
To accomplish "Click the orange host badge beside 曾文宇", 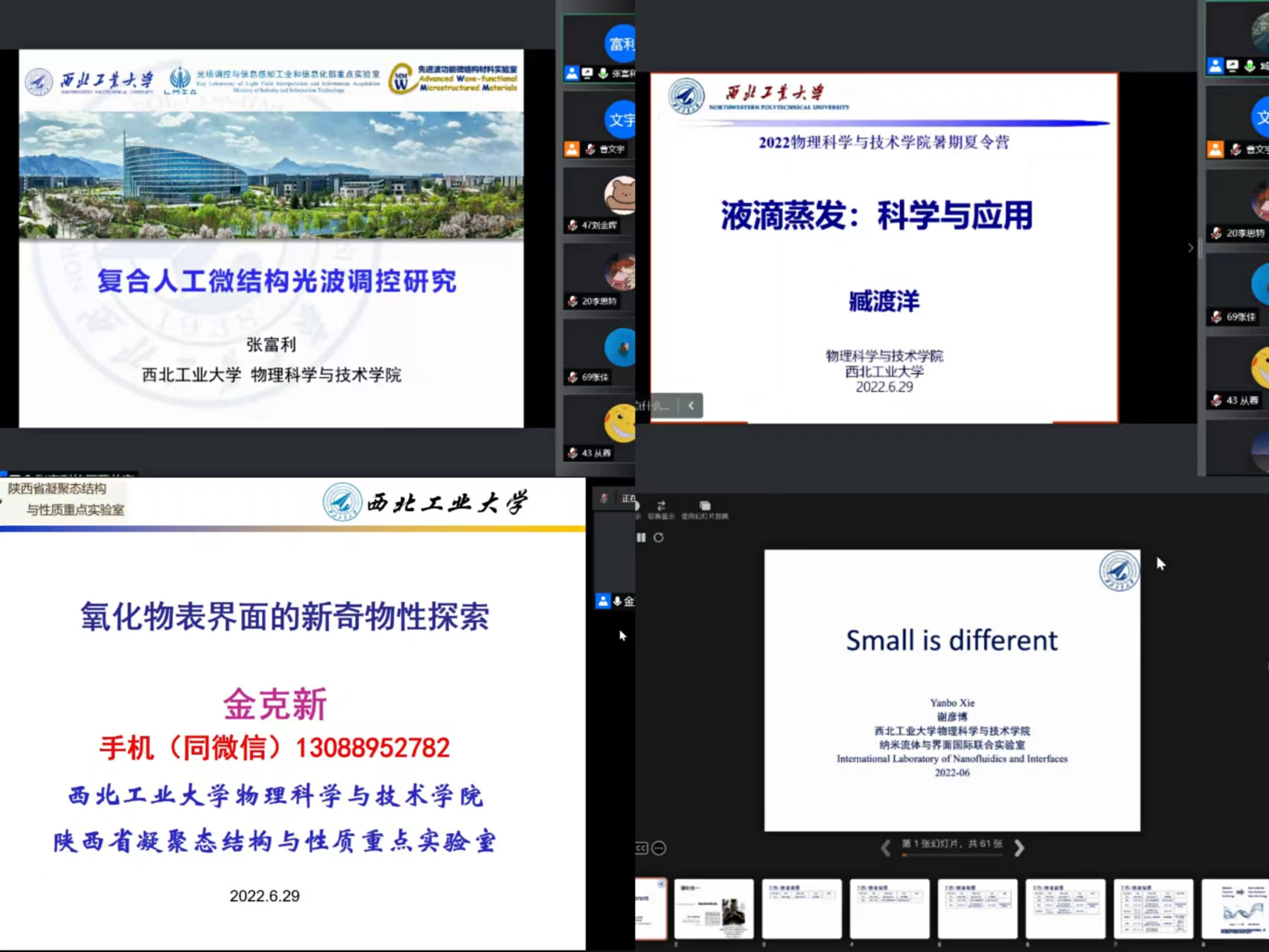I will (x=571, y=149).
